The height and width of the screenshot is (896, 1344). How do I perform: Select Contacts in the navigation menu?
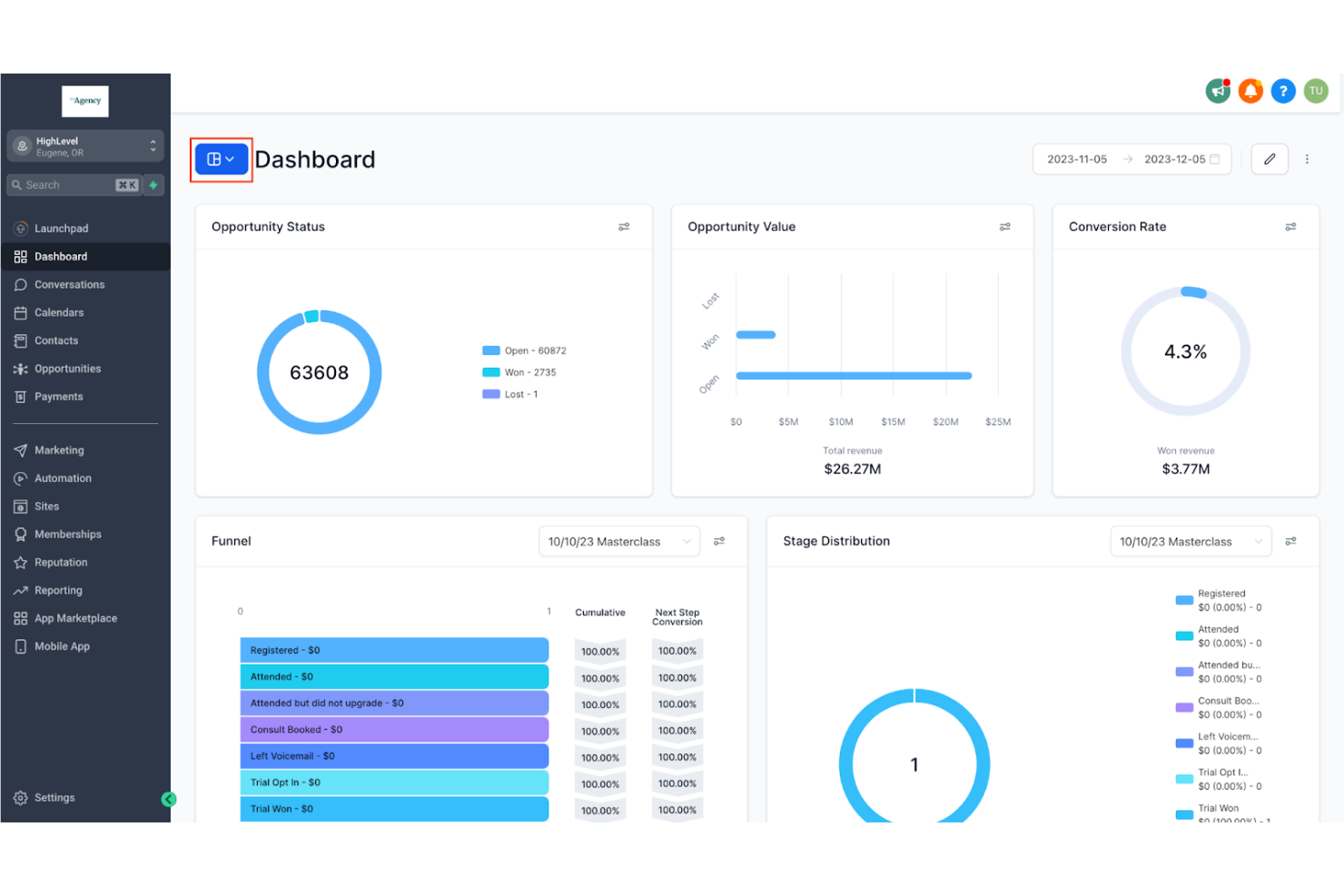tap(55, 340)
